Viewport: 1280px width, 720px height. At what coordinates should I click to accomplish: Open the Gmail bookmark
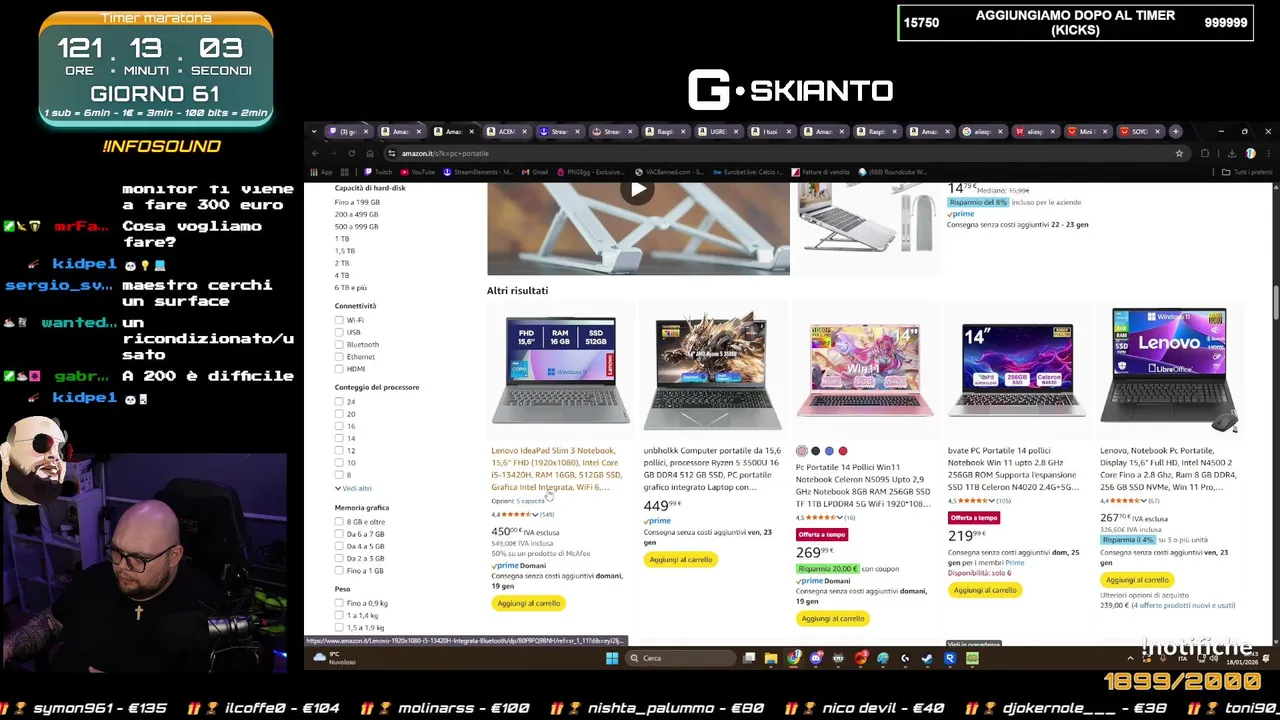click(x=535, y=172)
